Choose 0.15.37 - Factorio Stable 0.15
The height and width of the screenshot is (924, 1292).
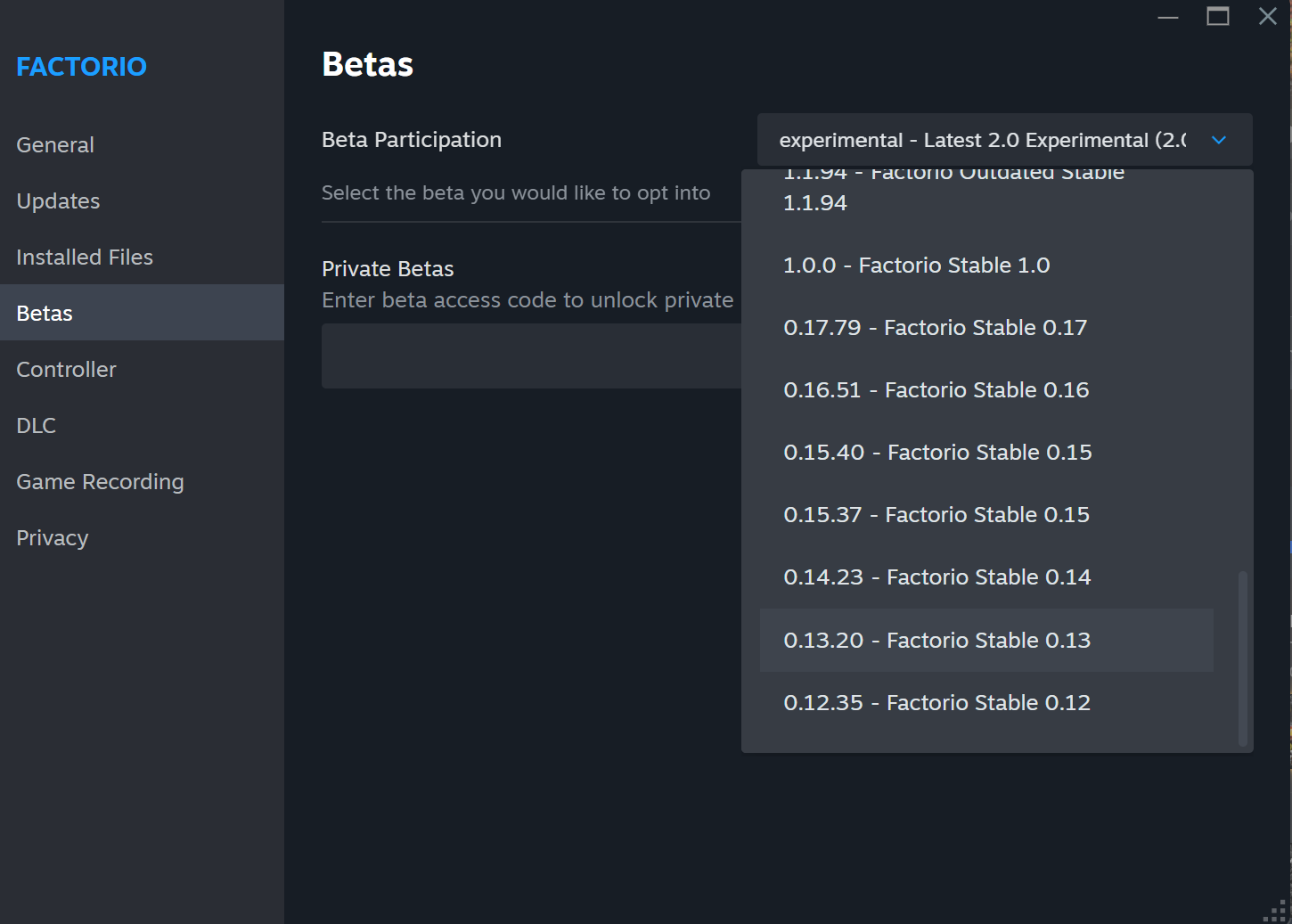986,514
